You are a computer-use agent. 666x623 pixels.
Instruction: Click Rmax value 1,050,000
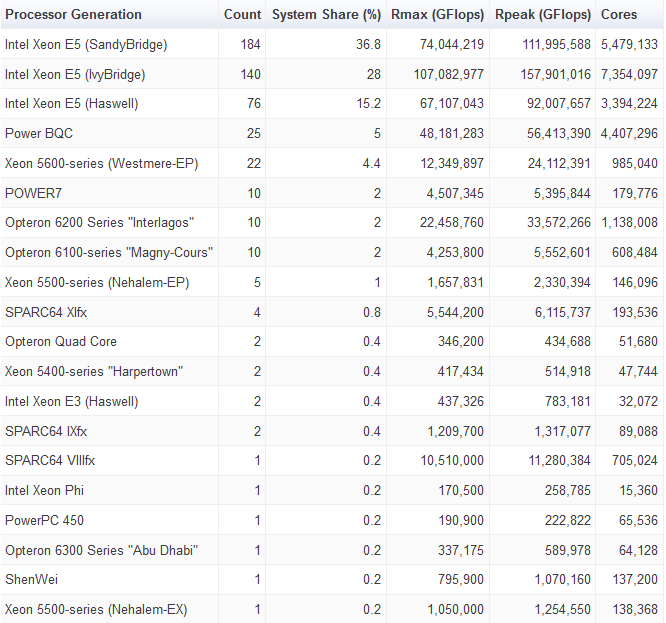point(456,609)
